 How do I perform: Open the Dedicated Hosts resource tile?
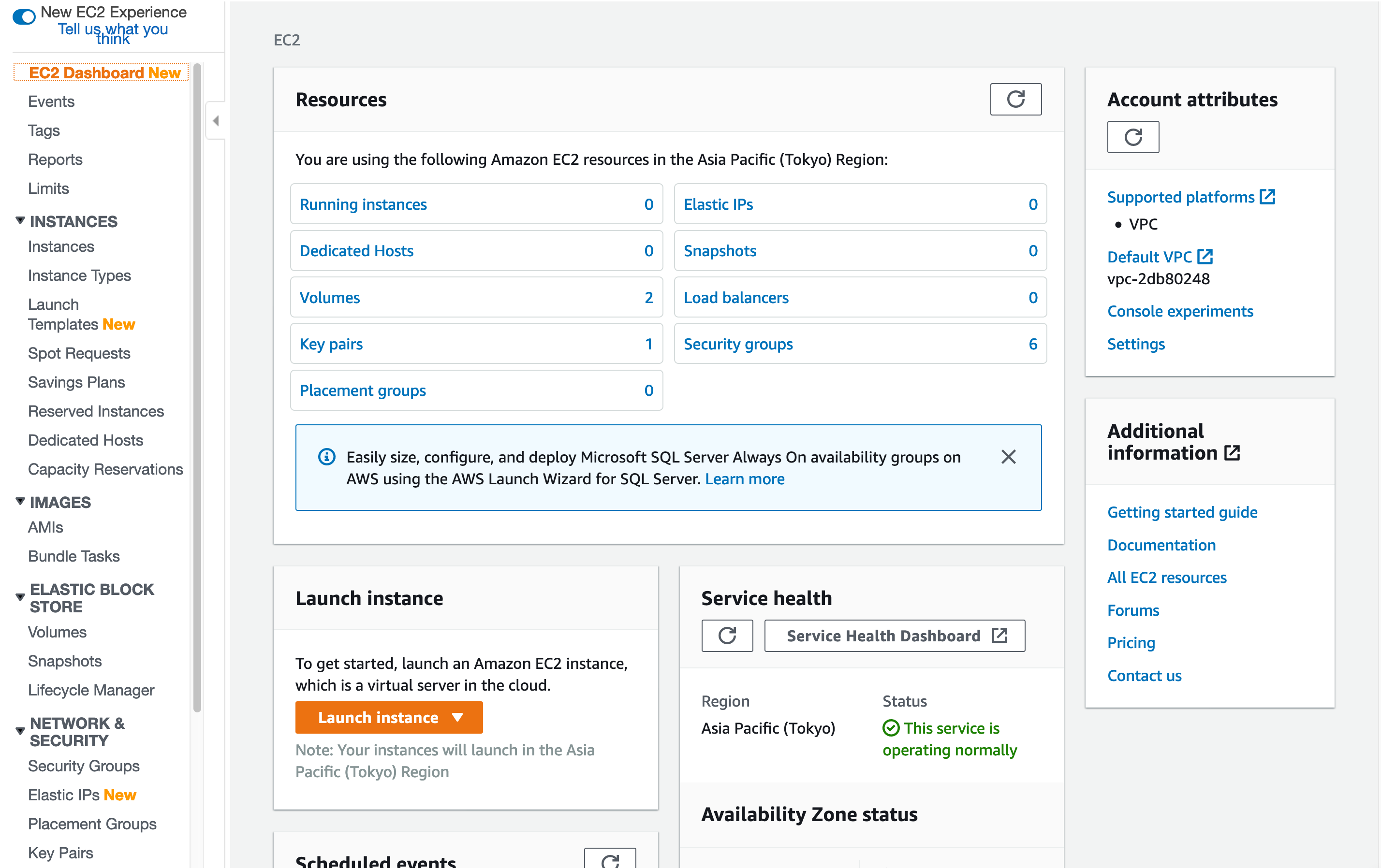(477, 250)
